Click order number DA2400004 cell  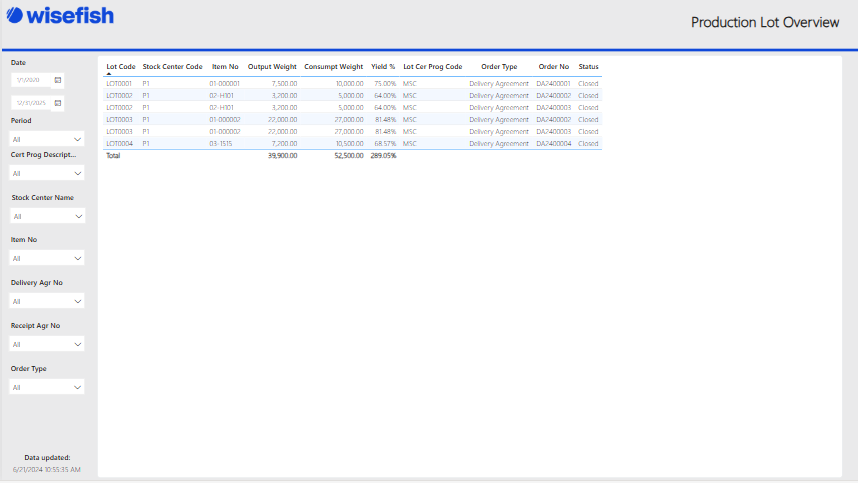[x=553, y=143]
